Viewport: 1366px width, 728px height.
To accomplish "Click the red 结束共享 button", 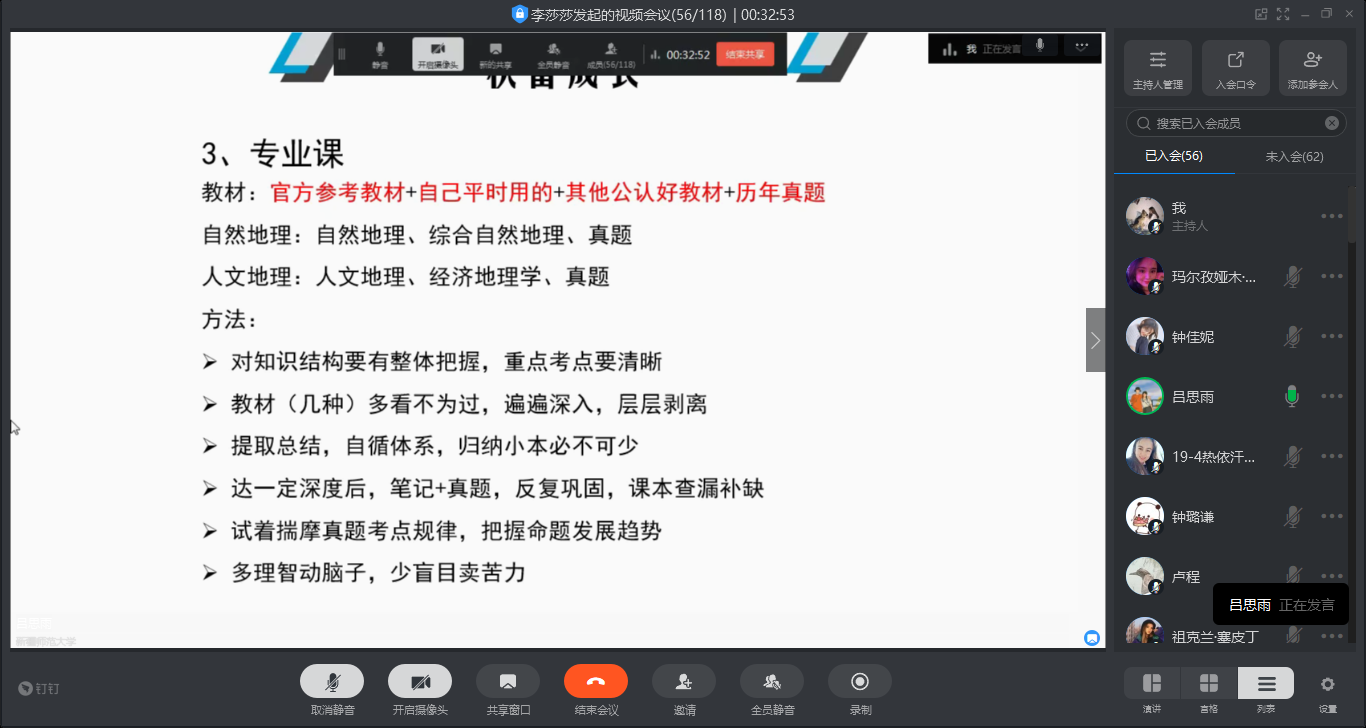I will [745, 55].
